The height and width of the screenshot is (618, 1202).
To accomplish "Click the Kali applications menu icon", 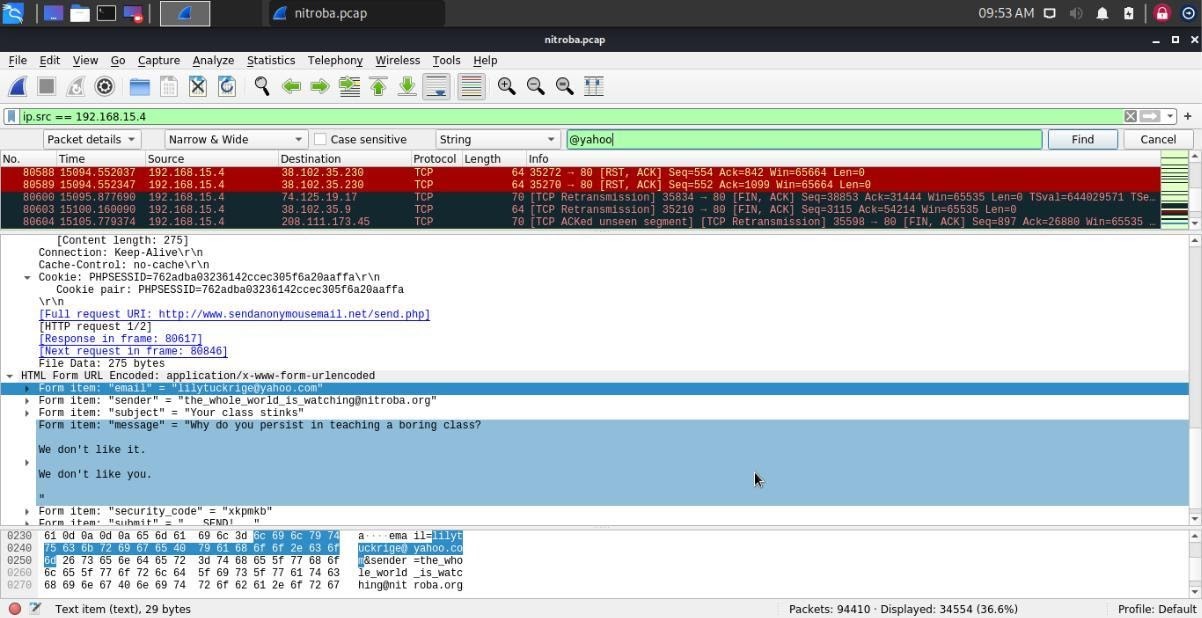I will 13,13.
